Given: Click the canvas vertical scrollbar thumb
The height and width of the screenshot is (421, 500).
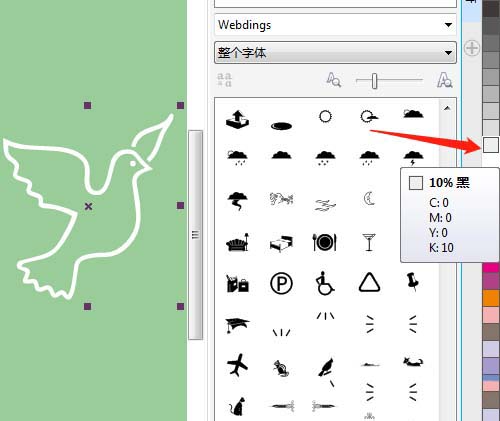Looking at the screenshot, I should tap(196, 235).
